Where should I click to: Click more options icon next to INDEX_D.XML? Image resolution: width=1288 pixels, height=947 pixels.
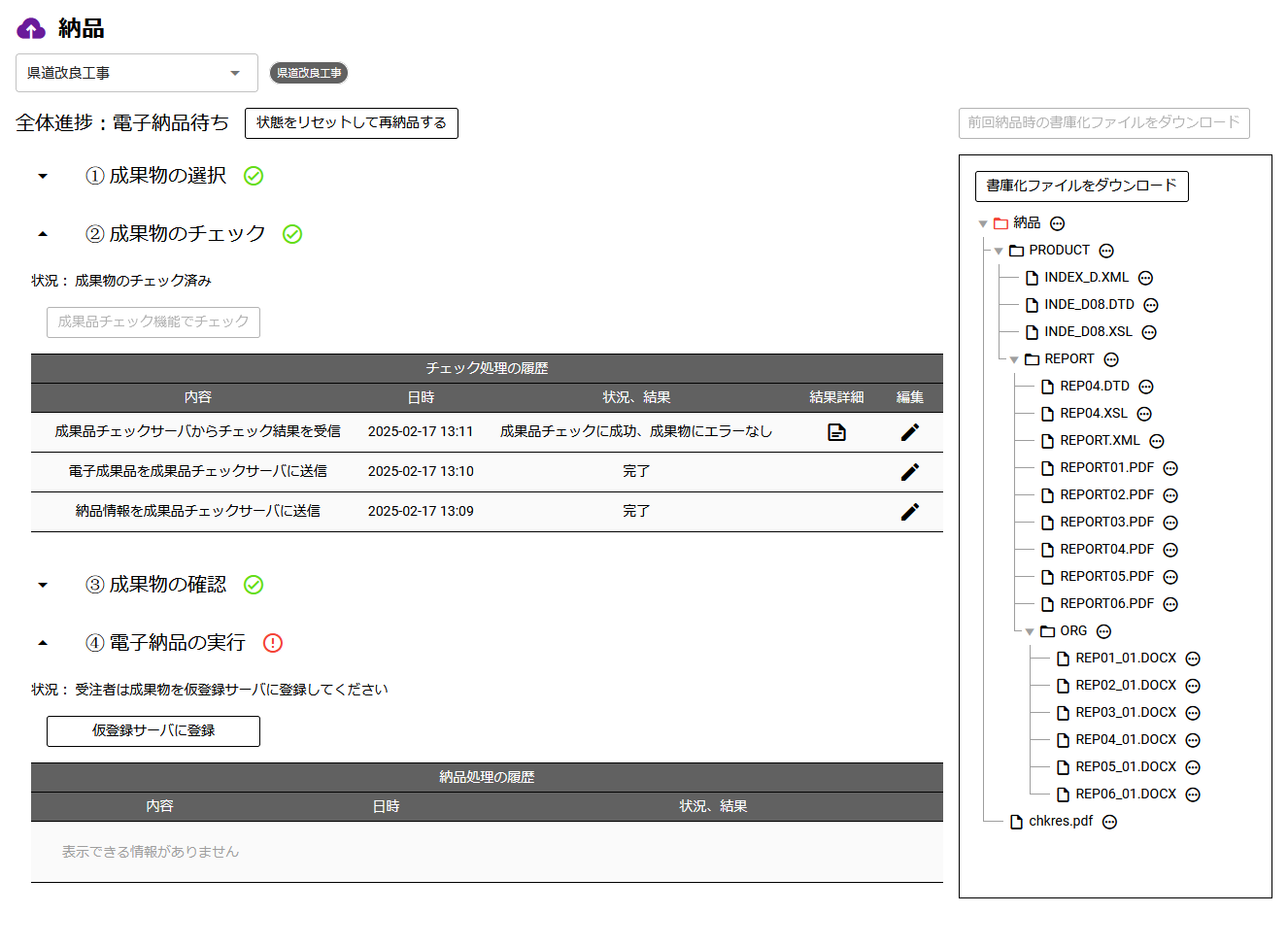click(x=1145, y=278)
